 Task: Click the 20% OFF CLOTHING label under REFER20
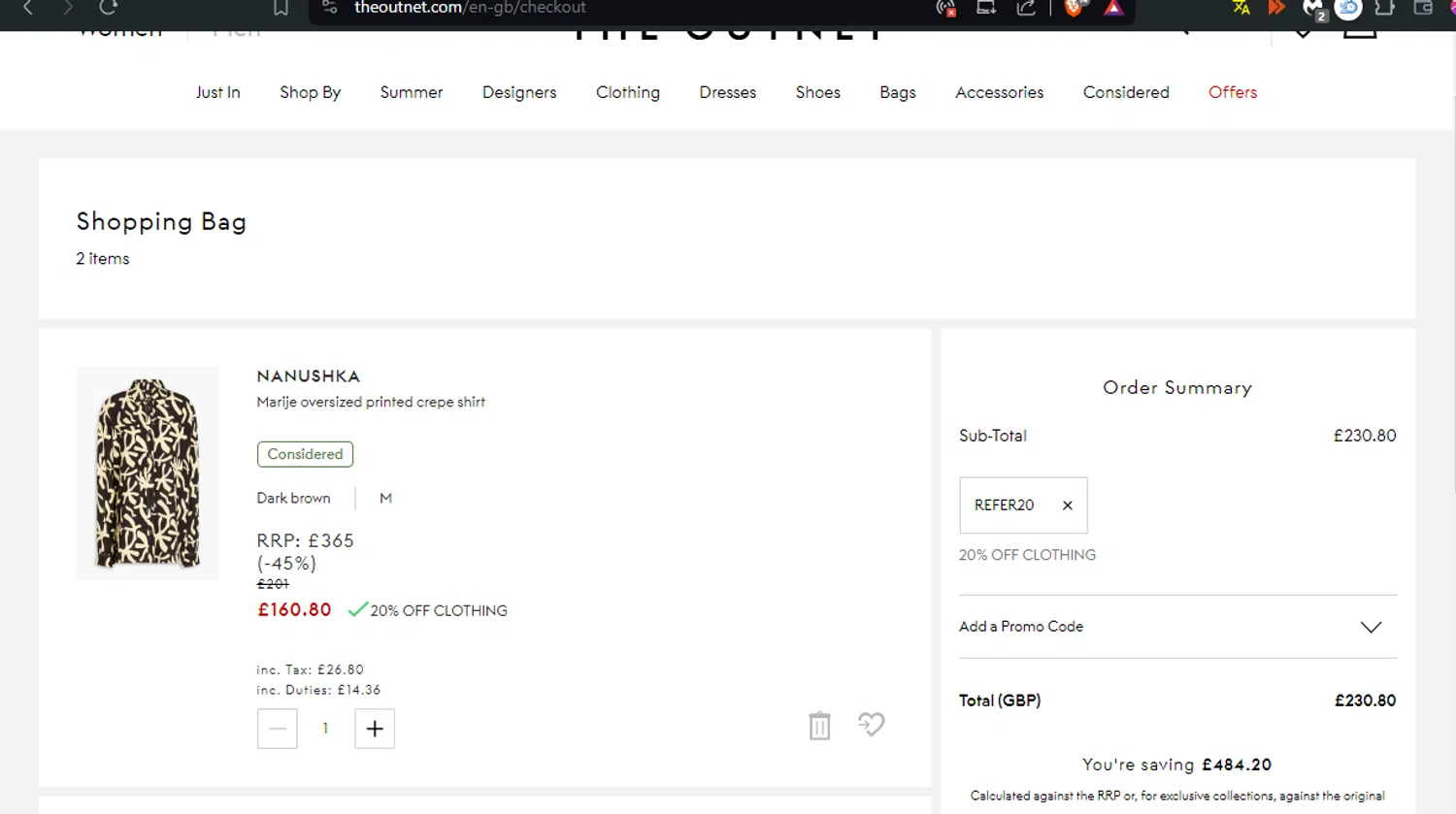(x=1027, y=555)
